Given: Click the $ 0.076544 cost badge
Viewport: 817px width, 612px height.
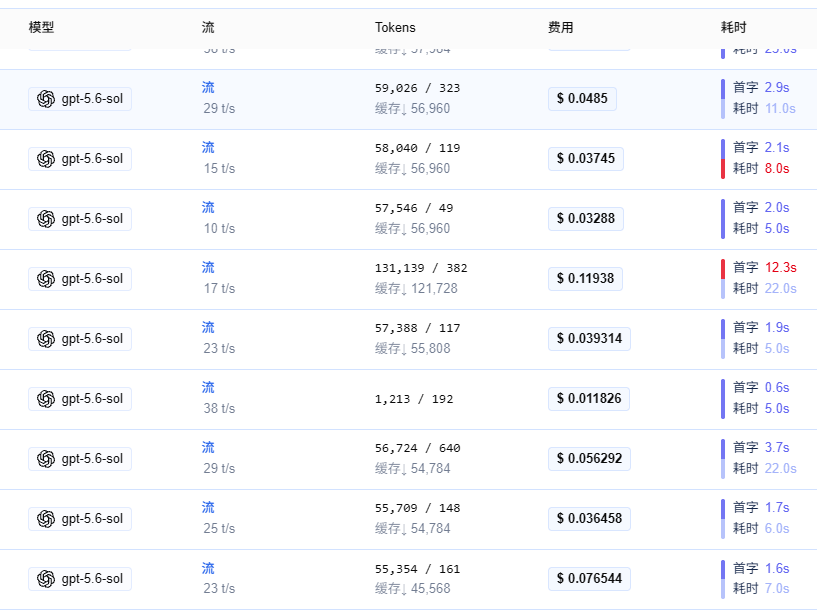Looking at the screenshot, I should point(589,578).
